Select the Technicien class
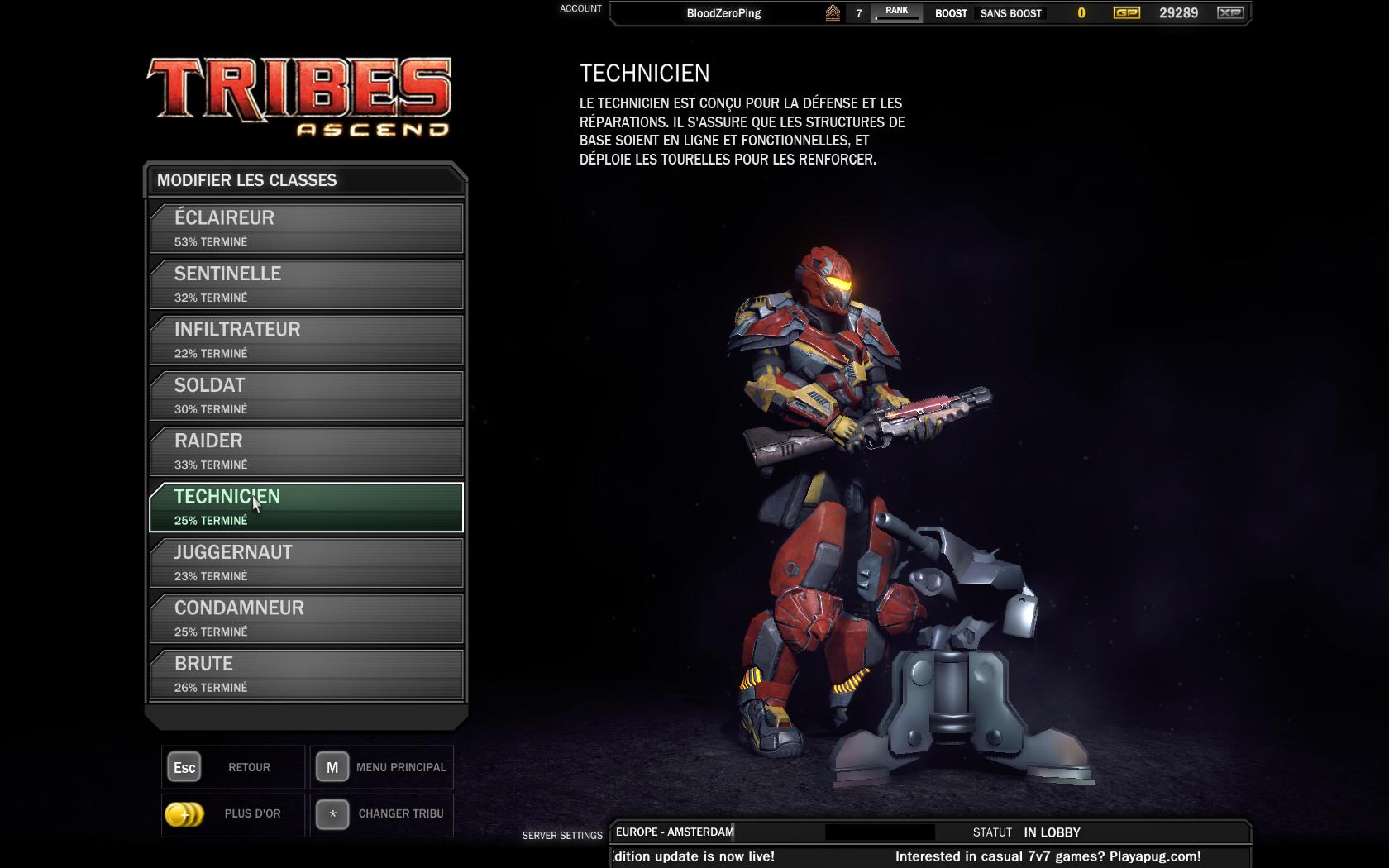This screenshot has width=1389, height=868. click(x=306, y=507)
